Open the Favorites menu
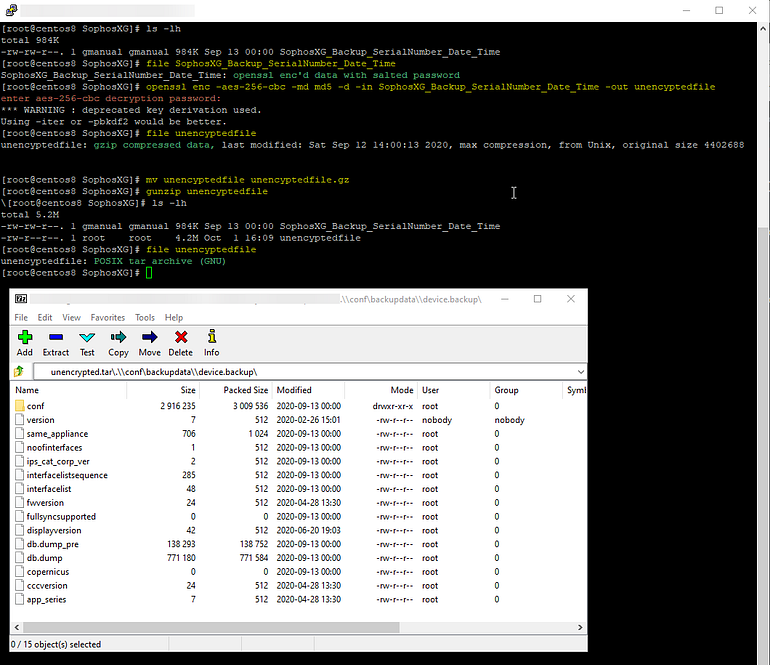770x665 pixels. click(x=108, y=317)
